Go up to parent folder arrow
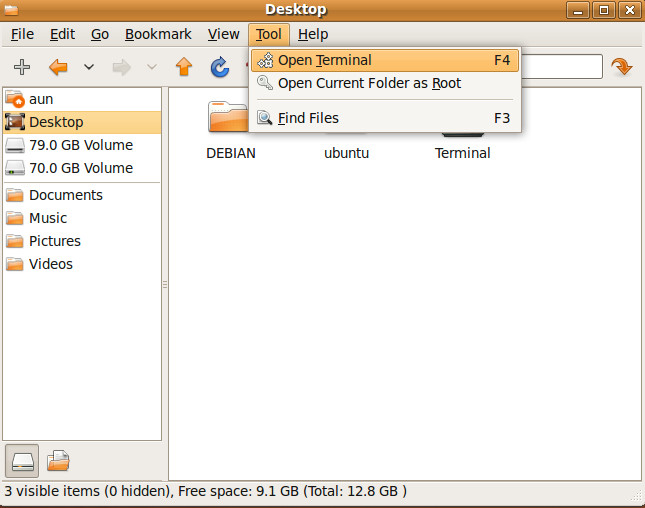 pos(184,67)
